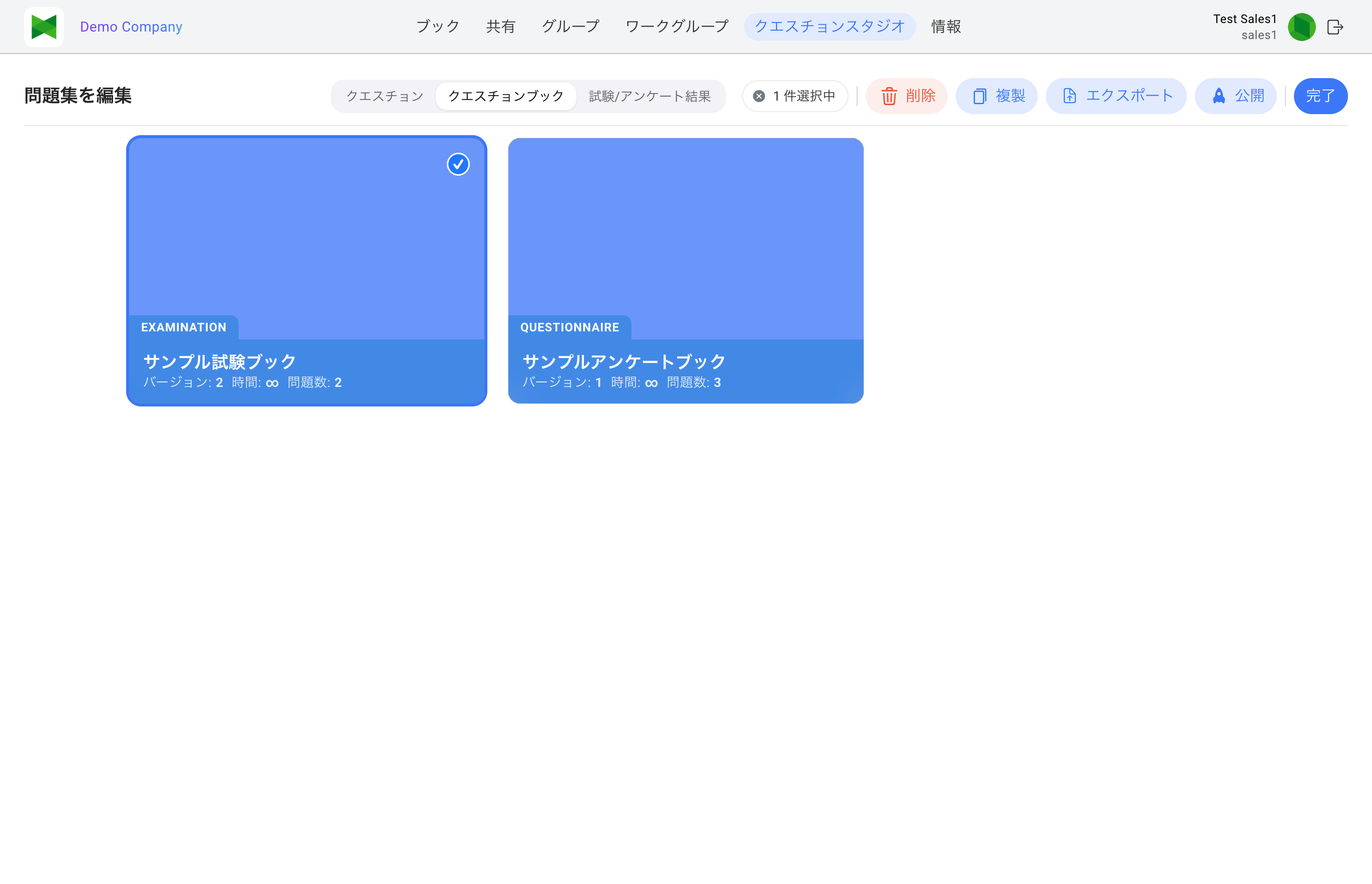Viewport: 1372px width, 884px height.
Task: Switch to the クエスチョン tab
Action: click(384, 96)
